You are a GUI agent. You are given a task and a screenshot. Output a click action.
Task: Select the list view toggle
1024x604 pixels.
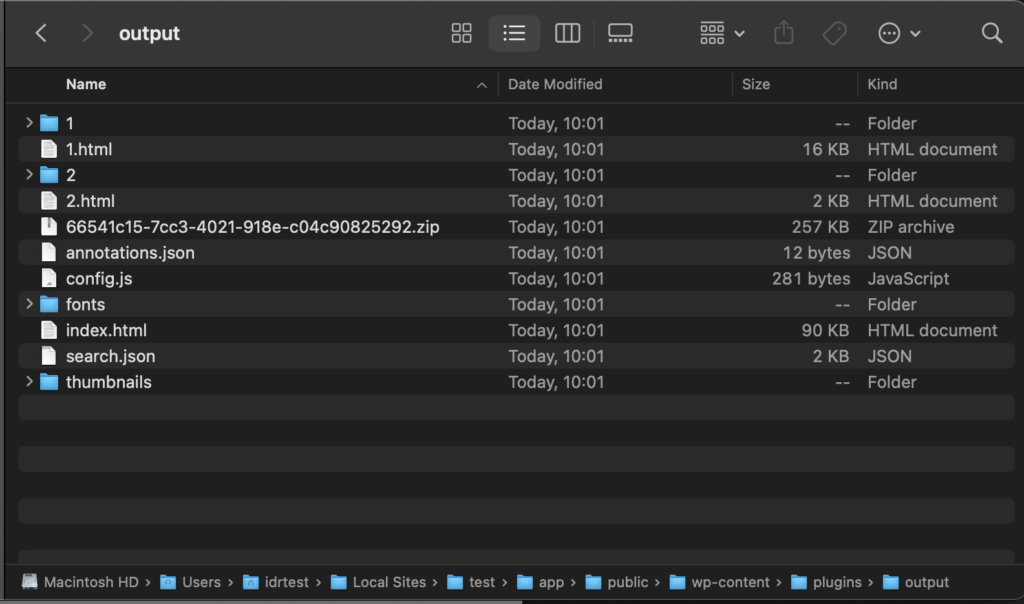(x=514, y=33)
